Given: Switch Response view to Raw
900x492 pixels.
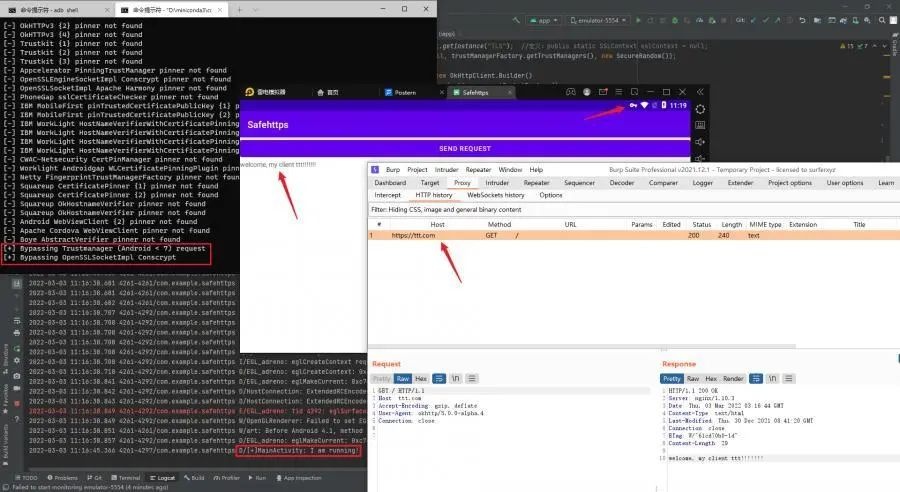Looking at the screenshot, I should pos(693,379).
